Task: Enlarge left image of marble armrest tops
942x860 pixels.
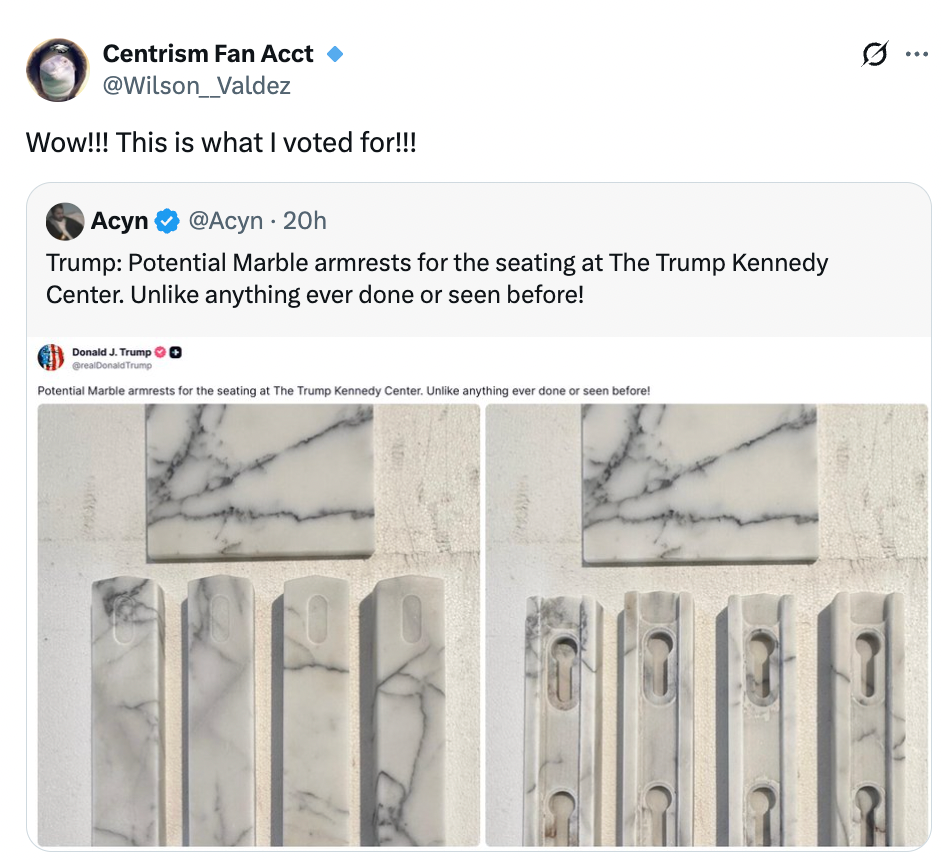Action: (258, 625)
